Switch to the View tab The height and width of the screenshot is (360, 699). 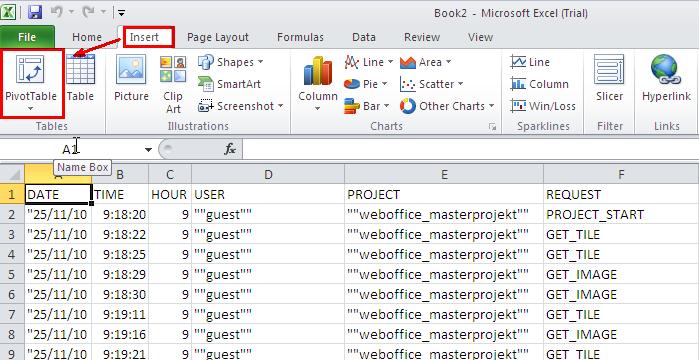tap(480, 37)
